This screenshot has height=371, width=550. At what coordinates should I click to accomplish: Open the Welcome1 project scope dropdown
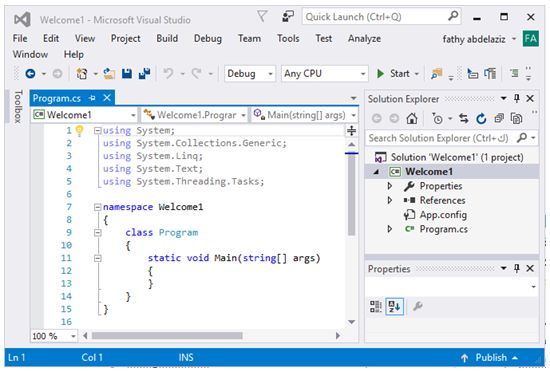84,115
